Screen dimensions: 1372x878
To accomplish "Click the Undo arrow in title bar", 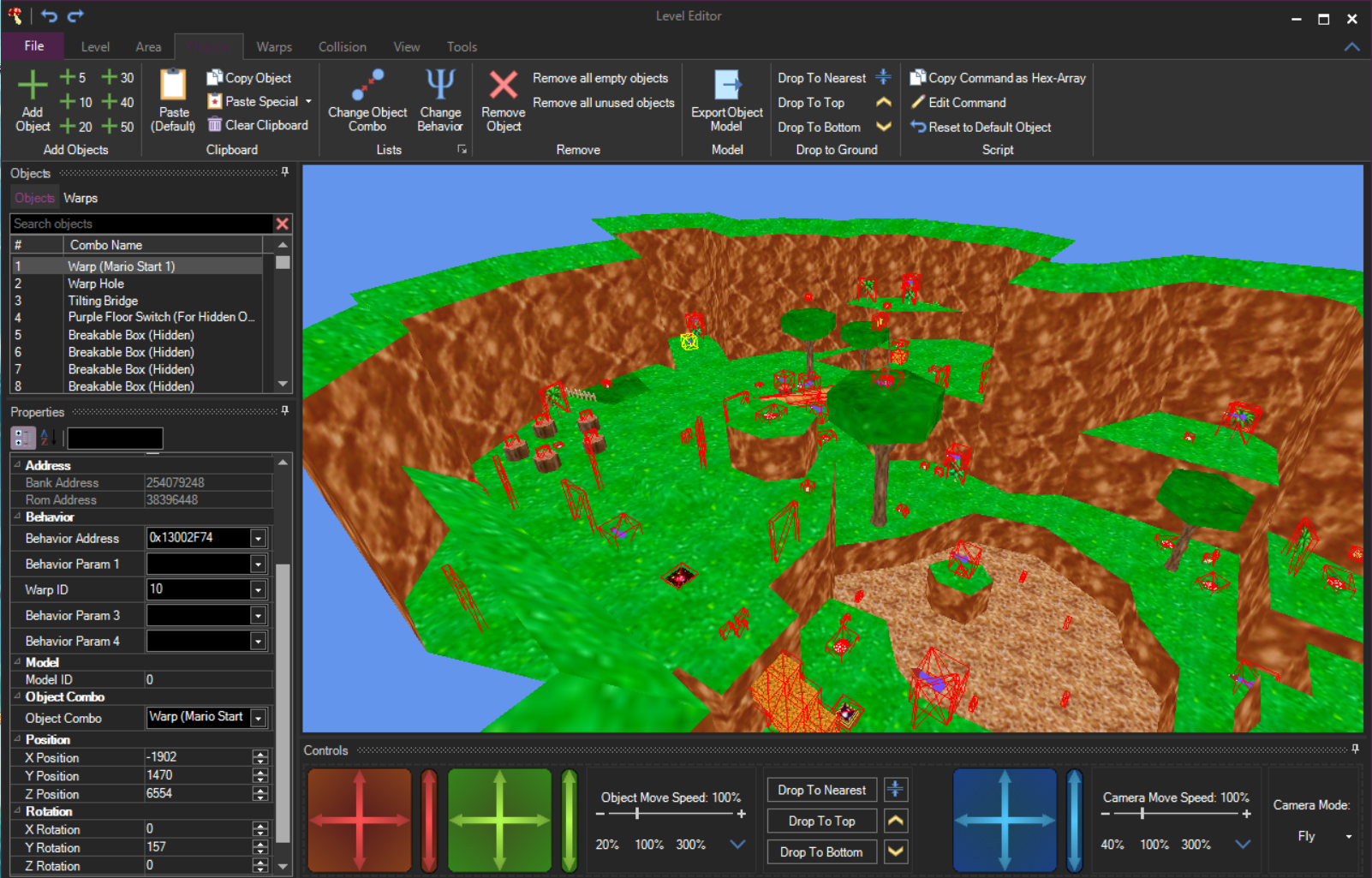I will (x=50, y=15).
